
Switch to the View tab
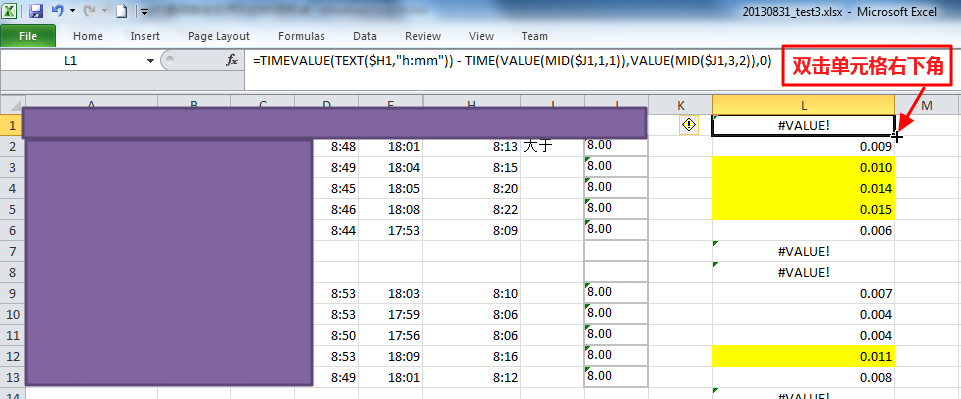(481, 36)
